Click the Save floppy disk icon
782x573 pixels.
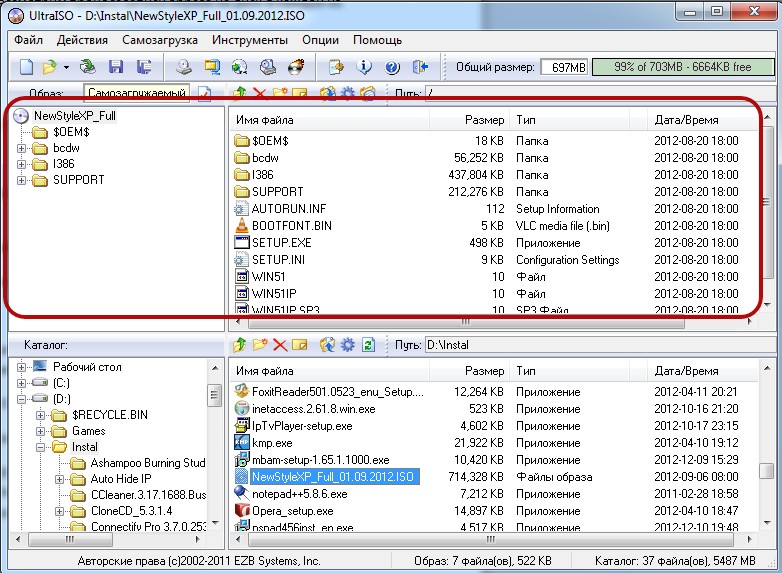[116, 67]
